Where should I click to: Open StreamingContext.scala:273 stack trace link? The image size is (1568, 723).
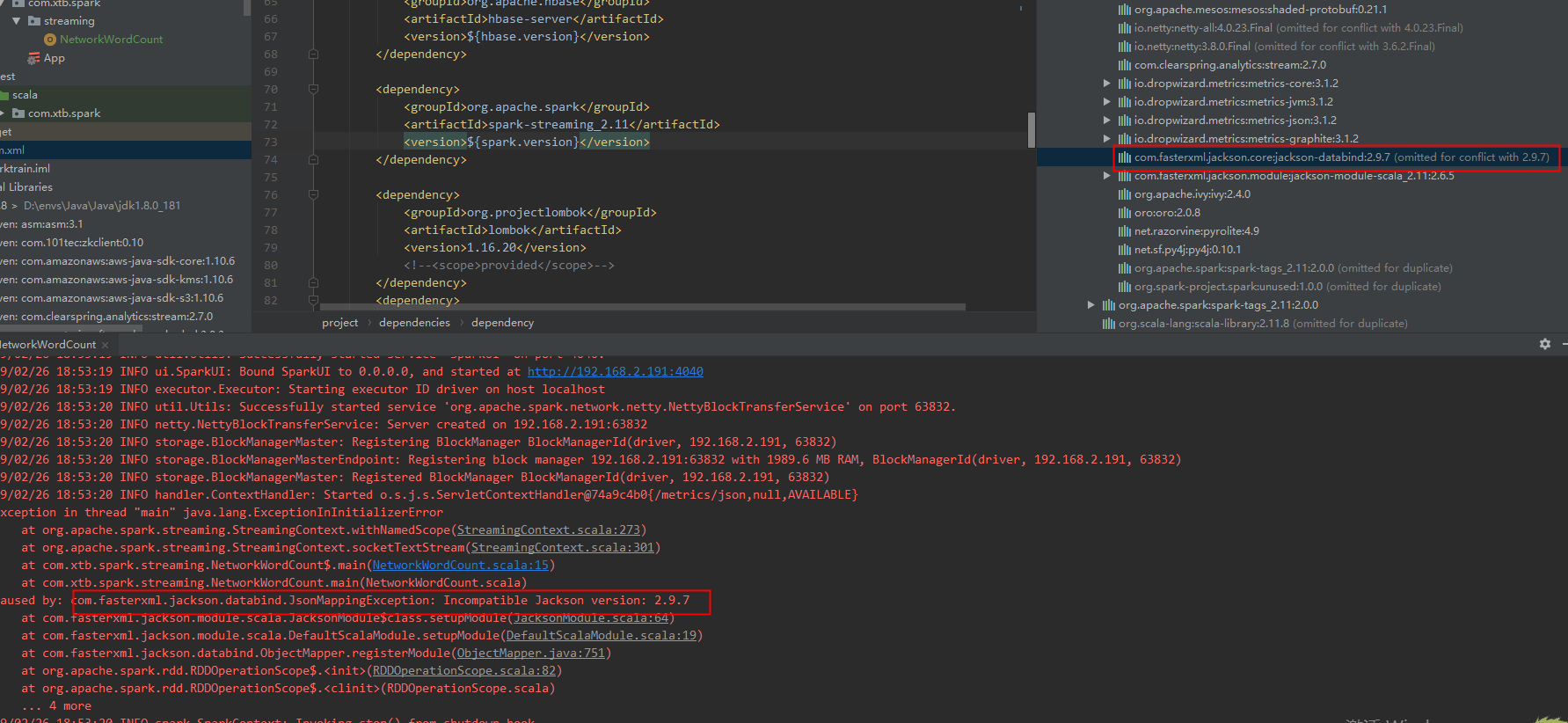[548, 530]
